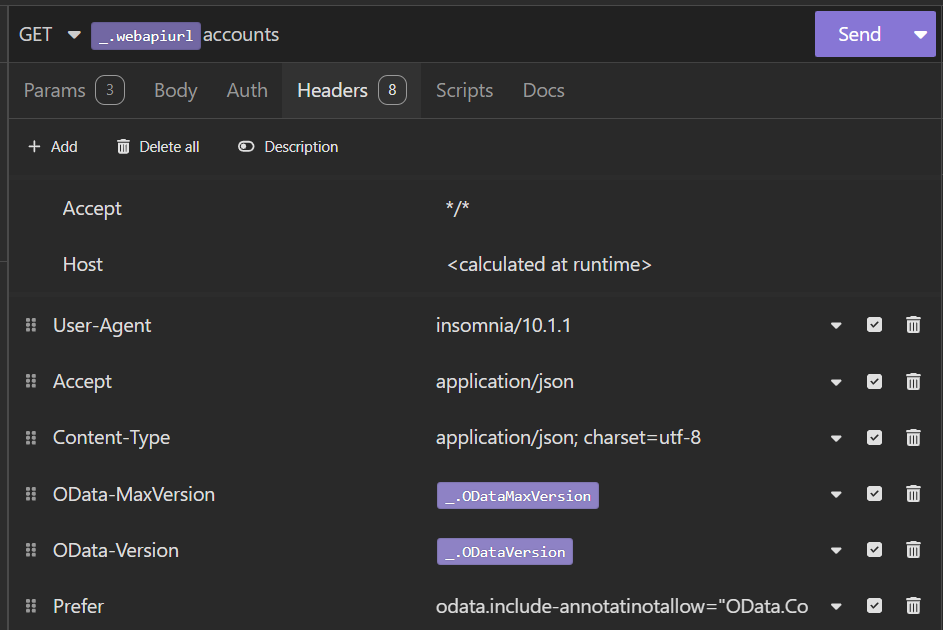Select the Headers tab
This screenshot has height=630, width=943.
pos(351,90)
